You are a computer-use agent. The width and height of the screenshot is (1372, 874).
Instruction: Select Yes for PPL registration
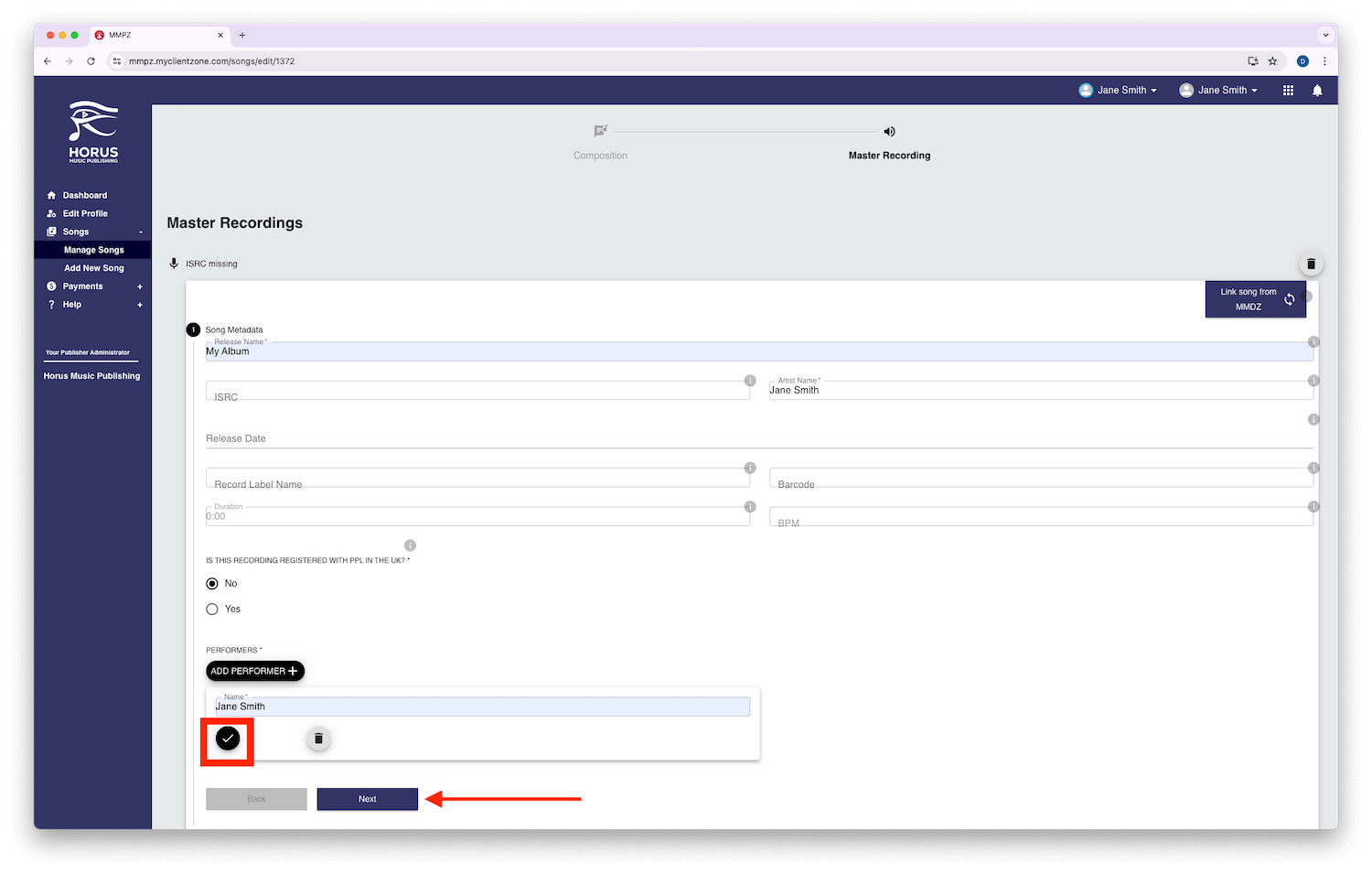(212, 609)
